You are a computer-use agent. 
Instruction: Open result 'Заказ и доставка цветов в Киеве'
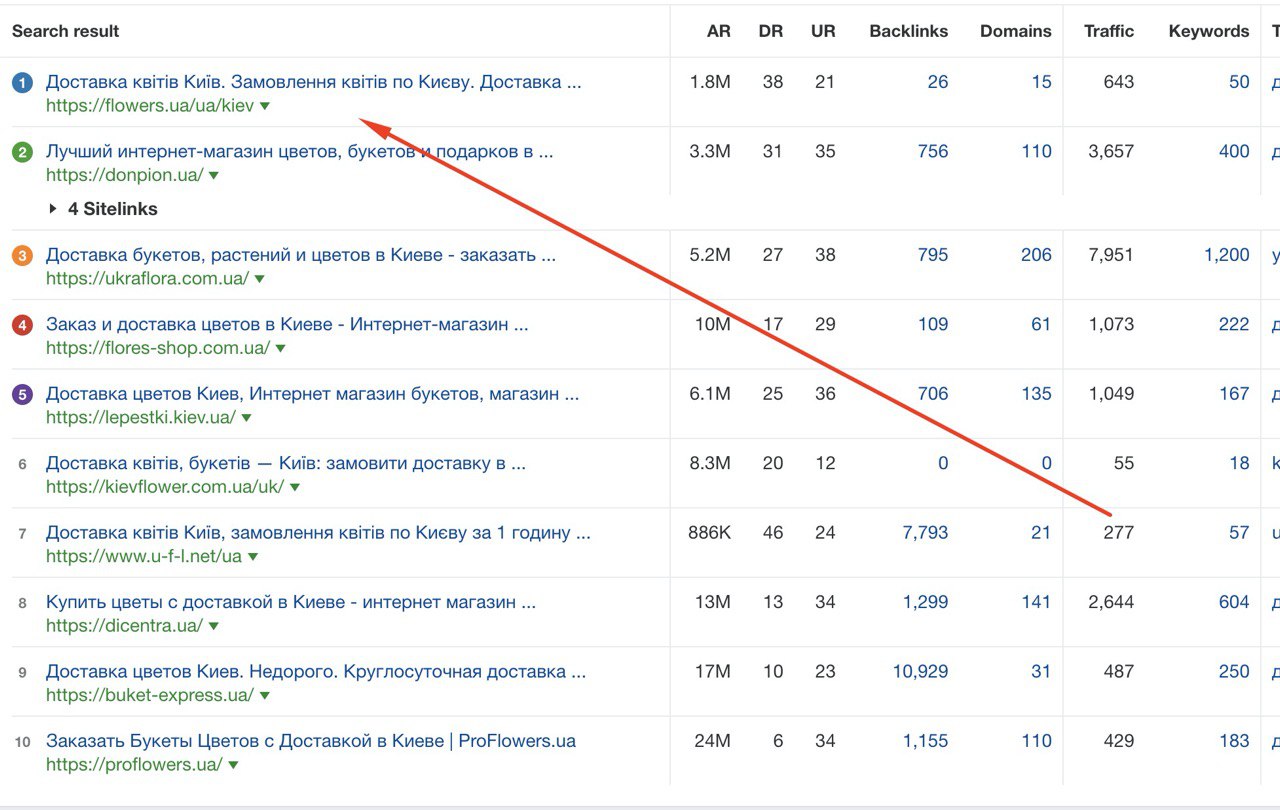point(287,324)
